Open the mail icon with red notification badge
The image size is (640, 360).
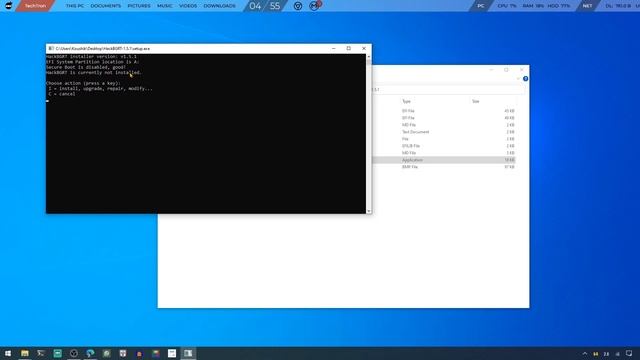click(x=314, y=6)
